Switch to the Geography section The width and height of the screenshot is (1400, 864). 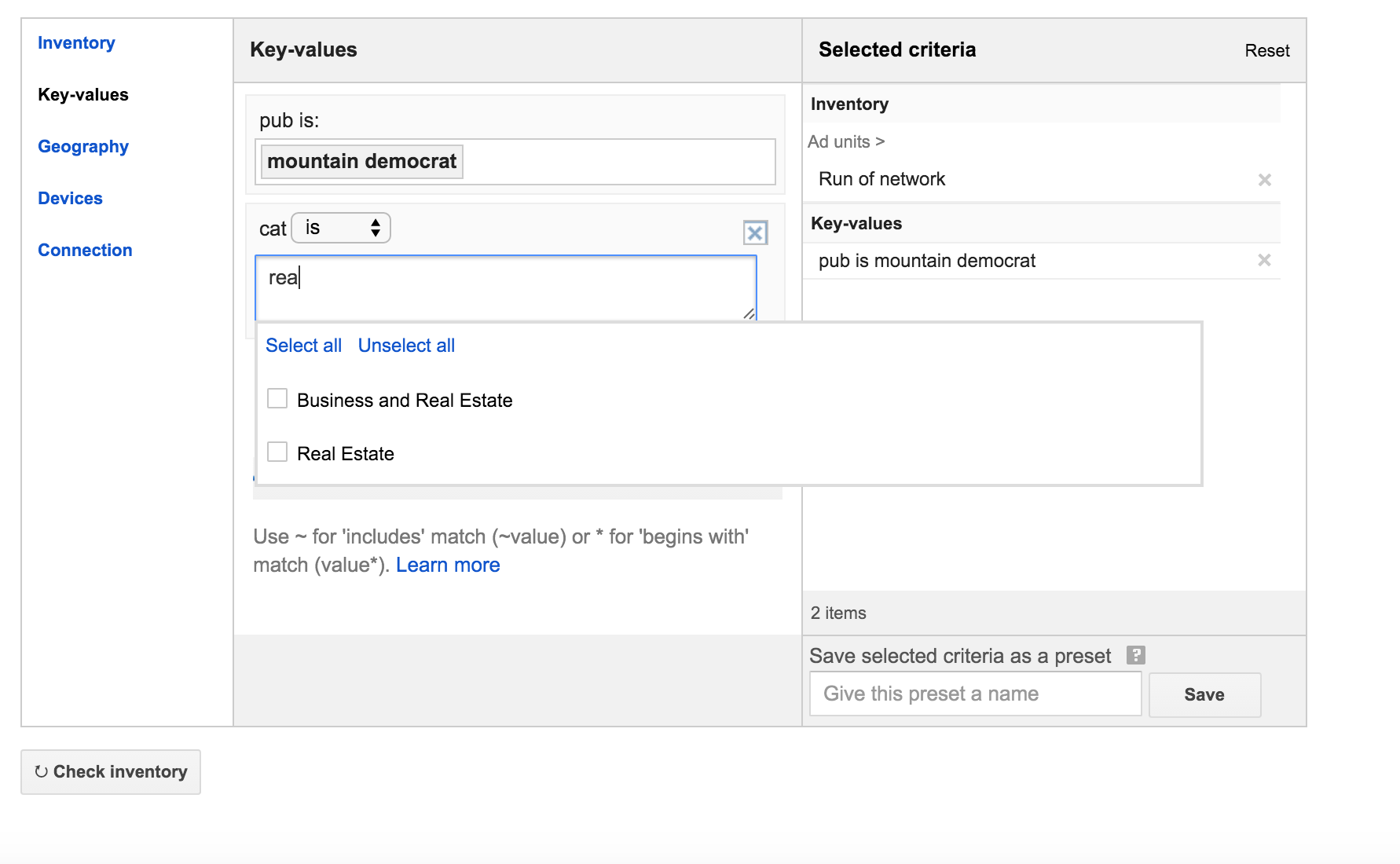coord(82,147)
